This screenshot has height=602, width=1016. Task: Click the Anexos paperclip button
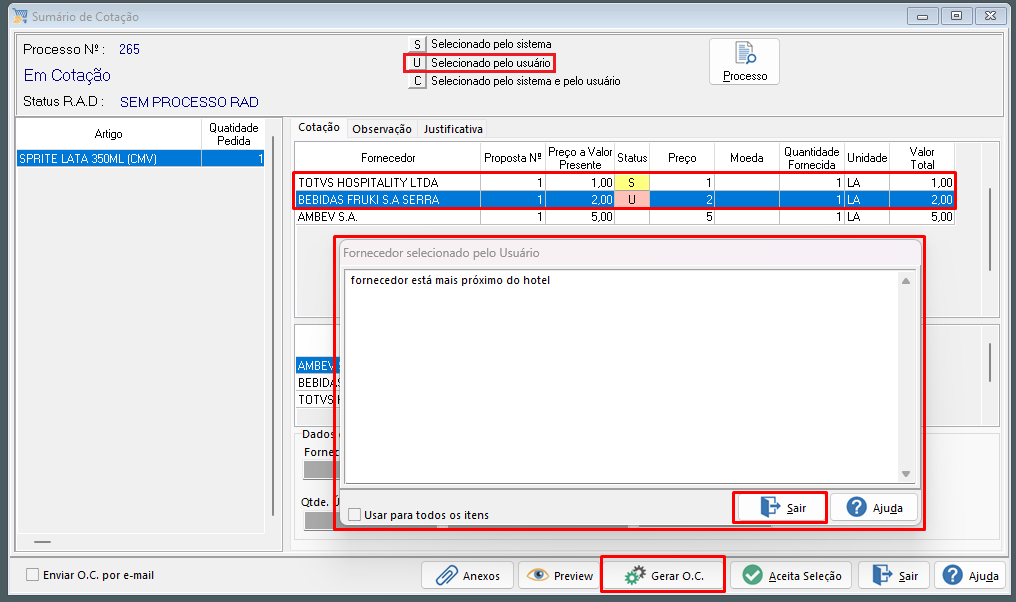(467, 575)
